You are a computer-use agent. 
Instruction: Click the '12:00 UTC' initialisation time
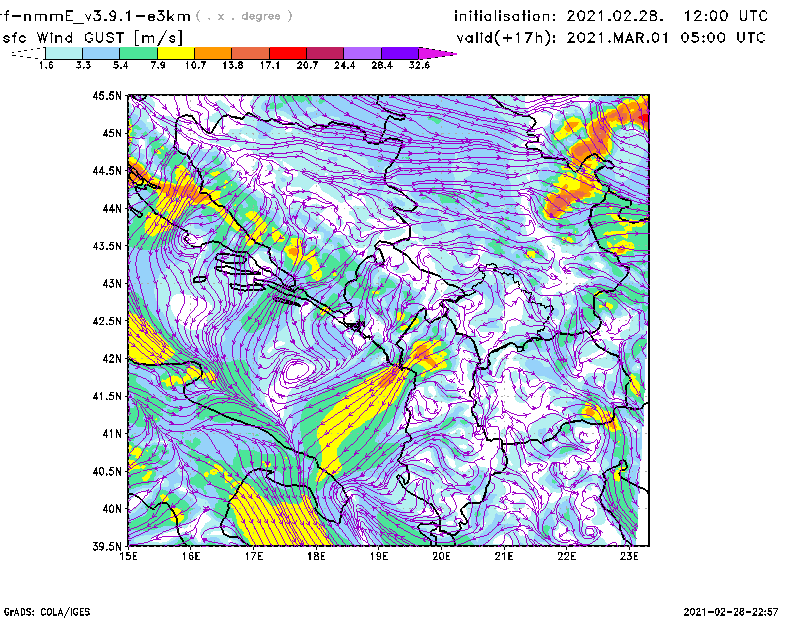pyautogui.click(x=726, y=16)
